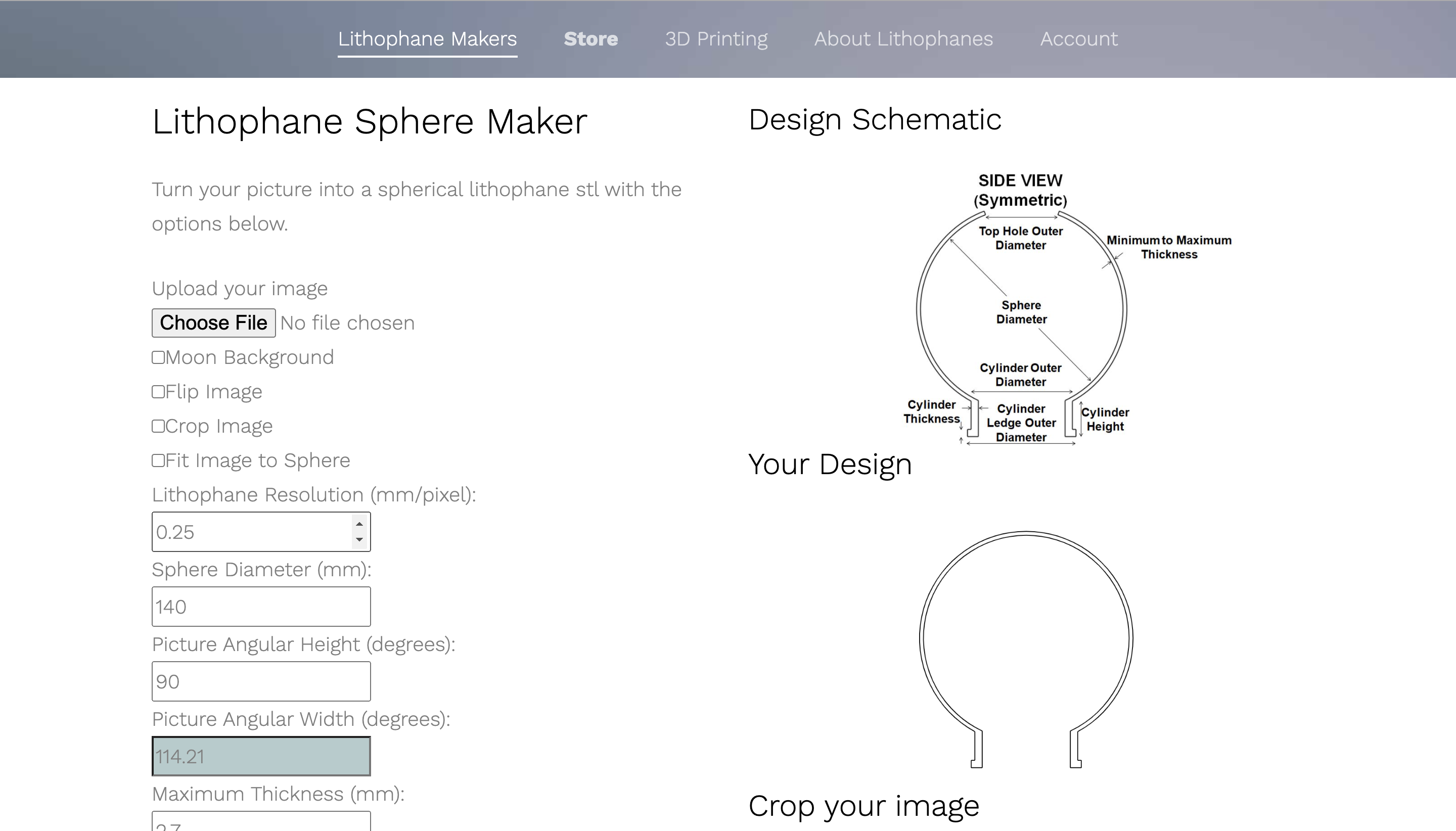The width and height of the screenshot is (1456, 831).
Task: Toggle Flip Image checkbox
Action: coord(157,391)
